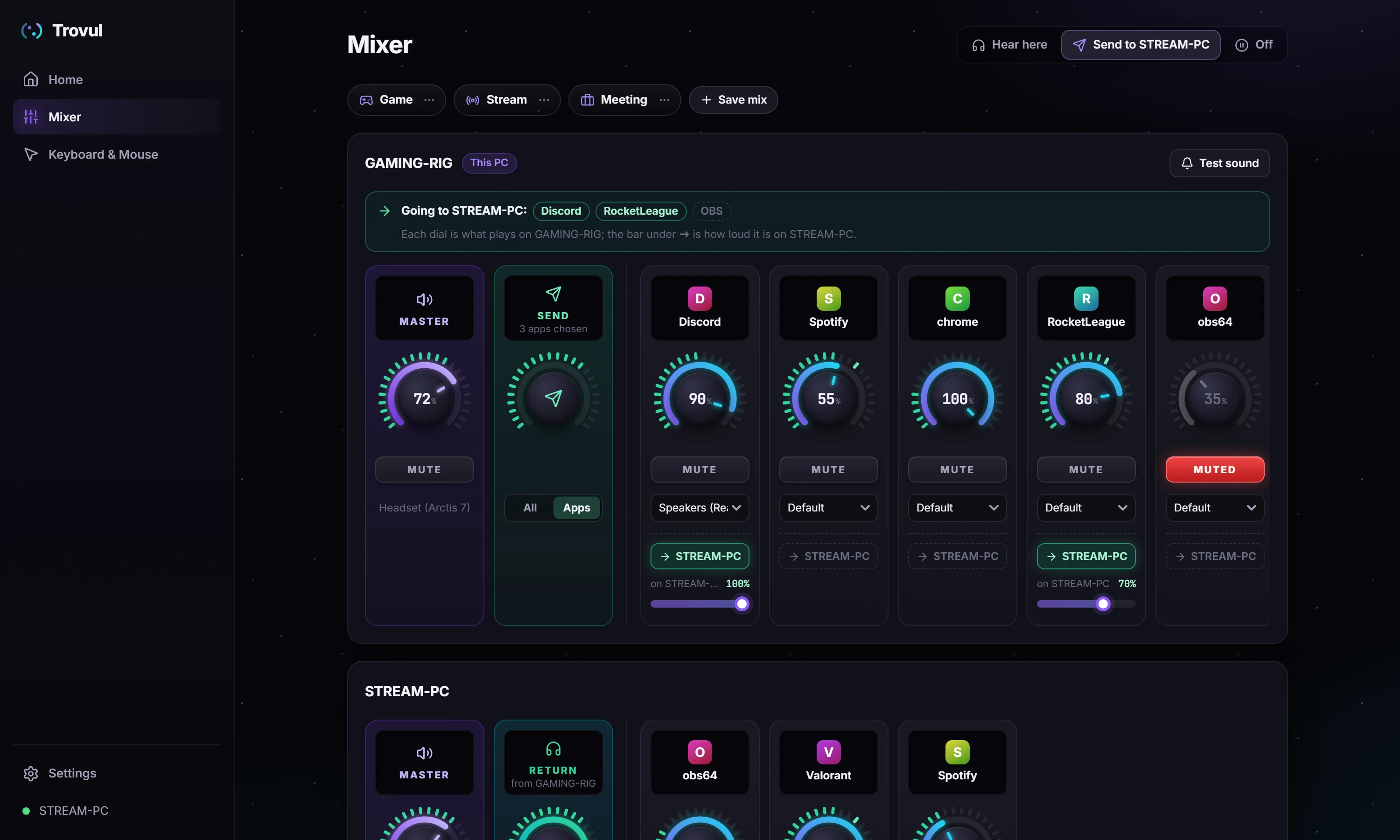Turn audio routing Off
This screenshot has height=840, width=1400.
(1253, 45)
